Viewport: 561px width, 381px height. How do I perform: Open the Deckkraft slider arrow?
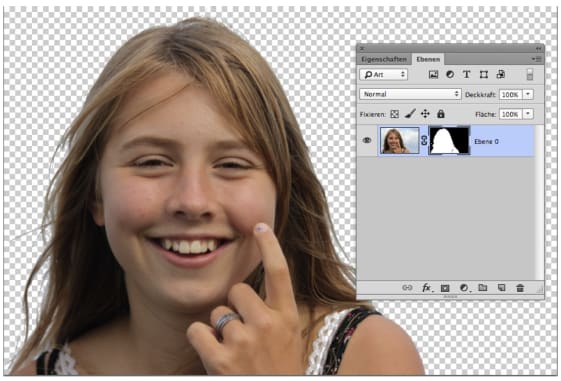(528, 94)
